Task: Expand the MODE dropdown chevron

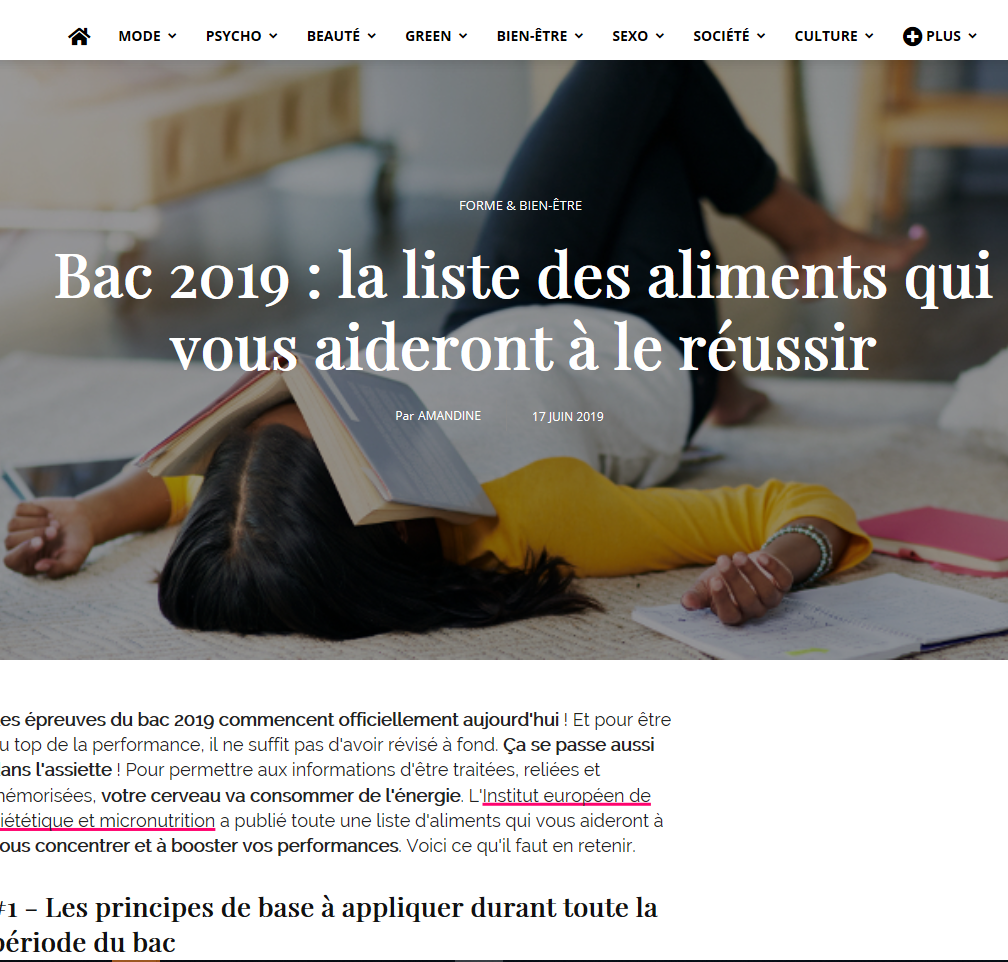Action: coord(172,36)
